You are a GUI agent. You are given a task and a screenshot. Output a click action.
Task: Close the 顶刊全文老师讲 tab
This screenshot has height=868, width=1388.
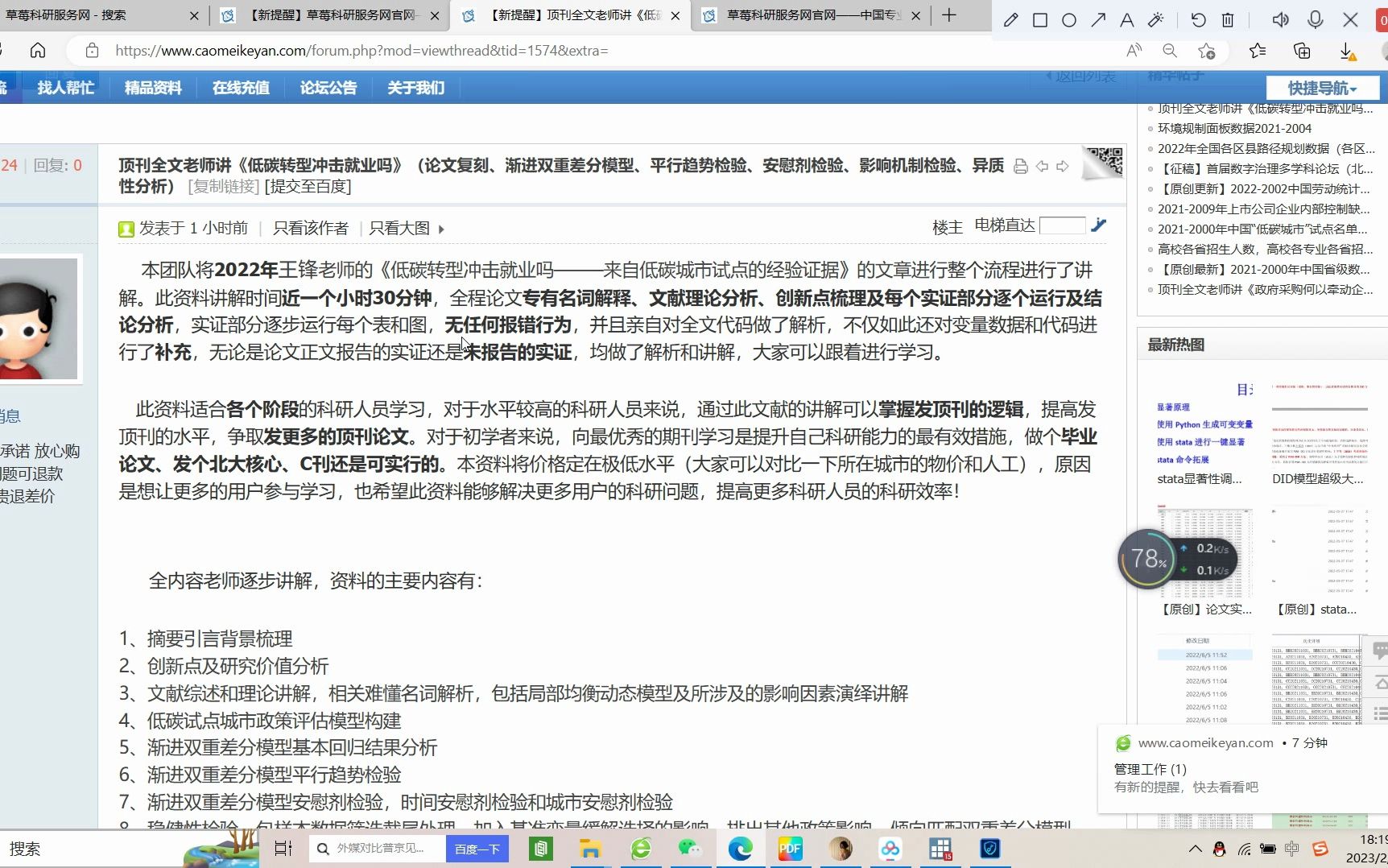[675, 15]
